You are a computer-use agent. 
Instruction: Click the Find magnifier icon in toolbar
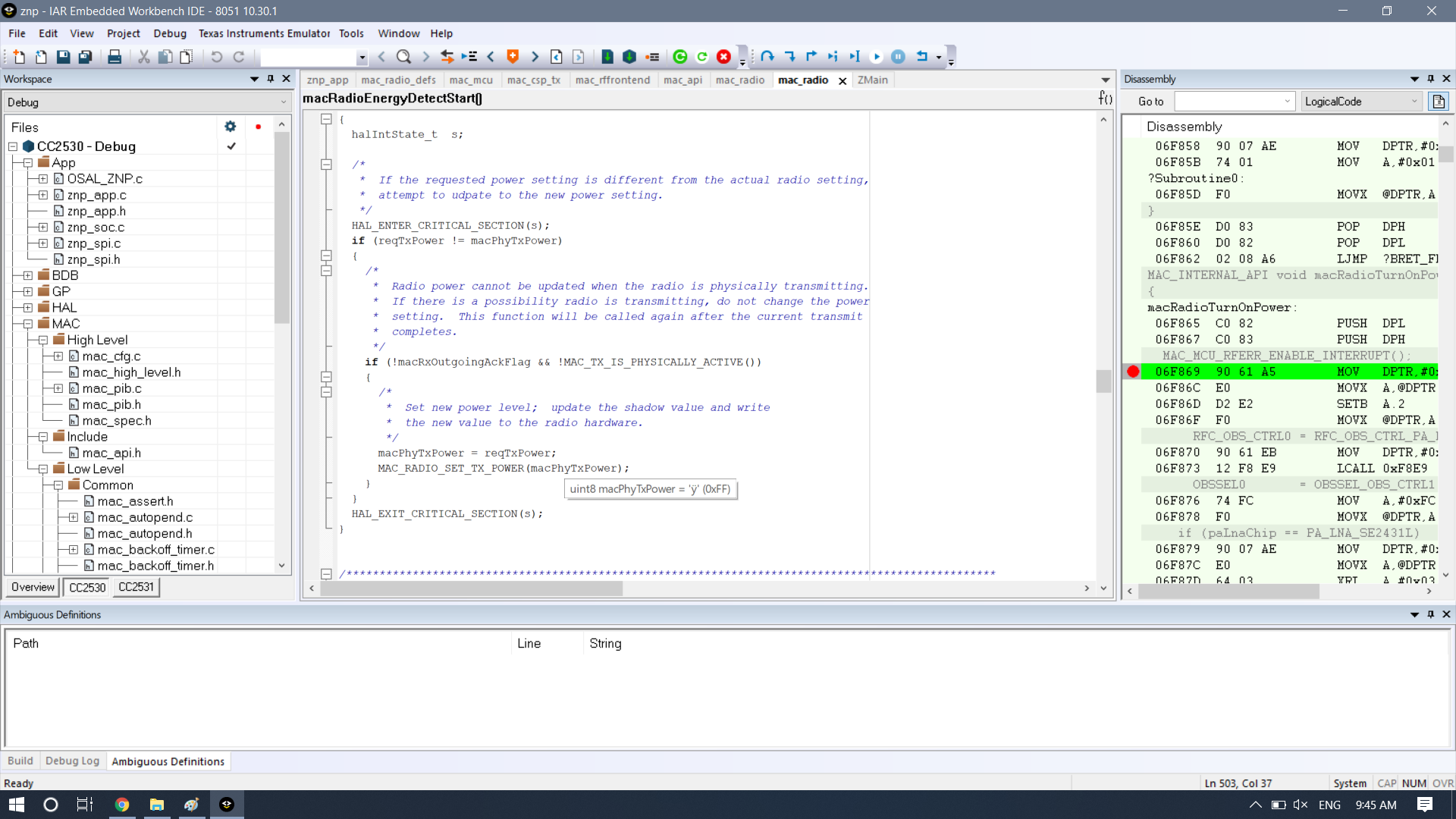tap(403, 57)
